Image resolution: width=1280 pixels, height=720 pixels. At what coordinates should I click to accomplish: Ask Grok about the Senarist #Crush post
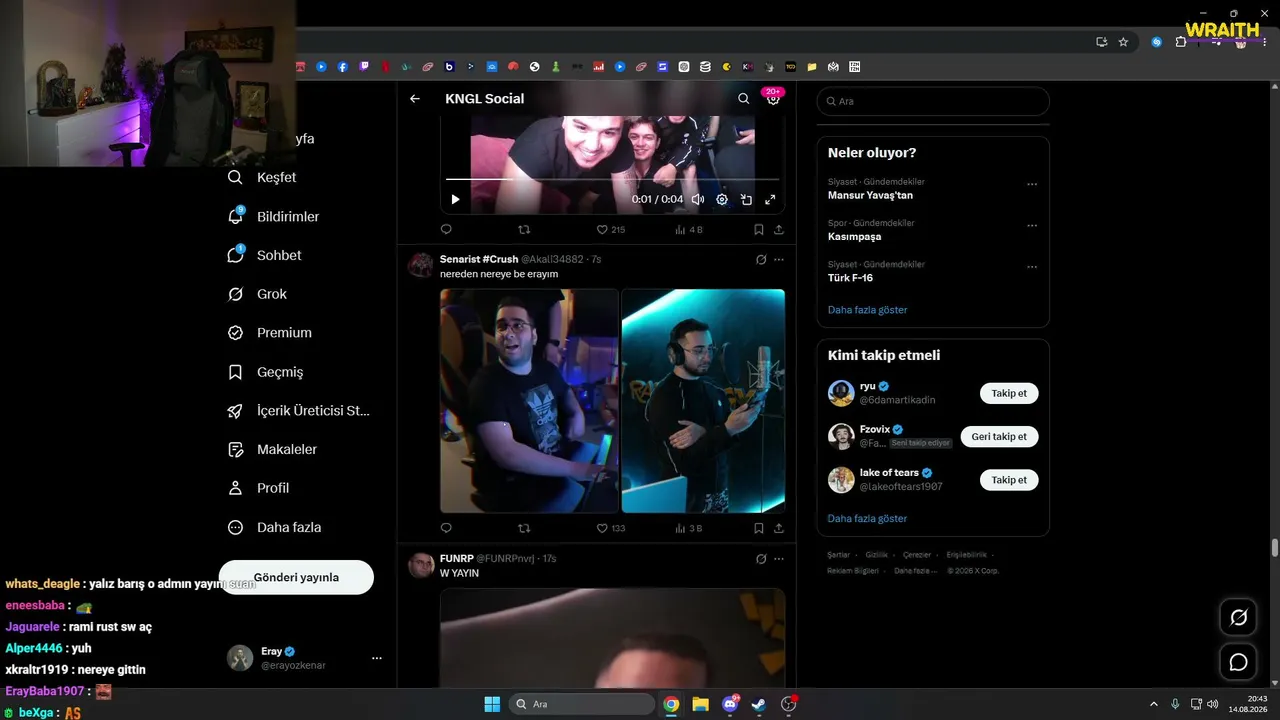click(761, 260)
